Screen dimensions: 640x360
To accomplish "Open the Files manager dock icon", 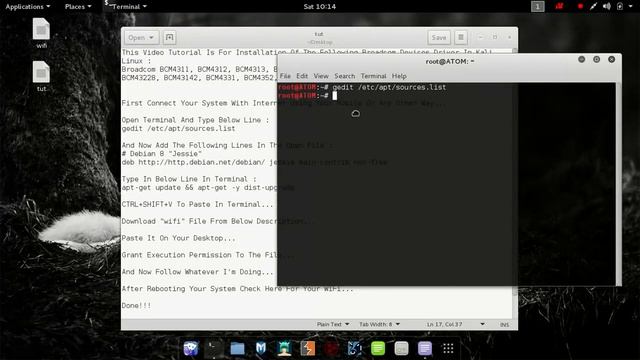I will pyautogui.click(x=237, y=348).
